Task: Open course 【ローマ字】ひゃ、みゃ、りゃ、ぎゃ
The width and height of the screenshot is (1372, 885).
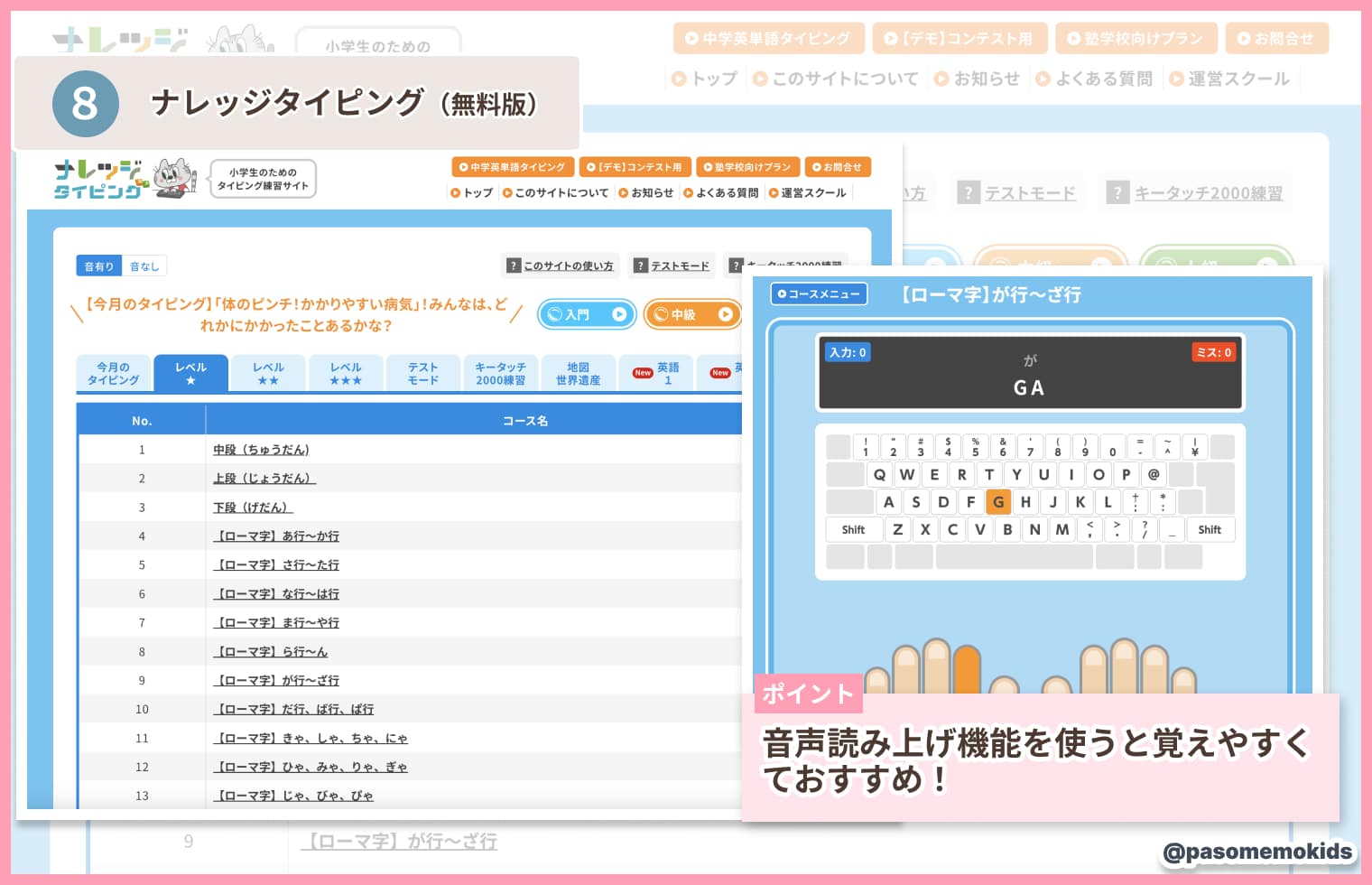Action: pyautogui.click(x=311, y=768)
